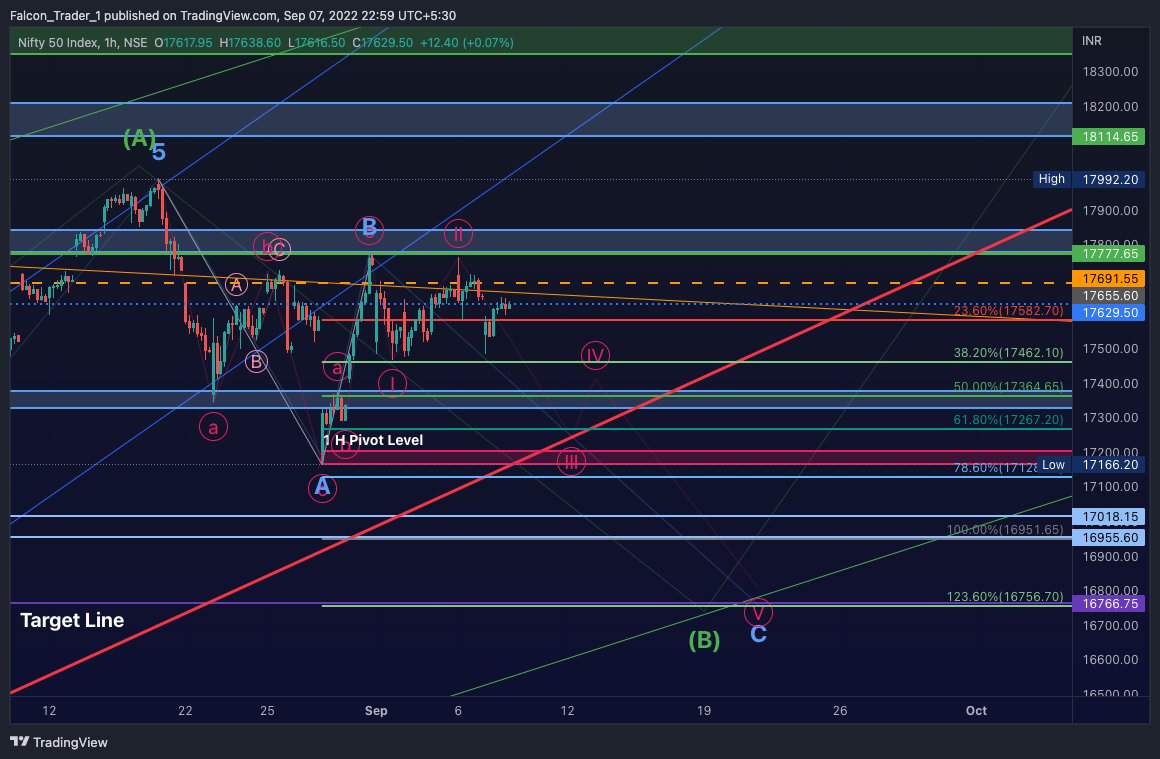This screenshot has height=759, width=1160.
Task: Click the 16600.00 price axis tick
Action: pyautogui.click(x=1110, y=660)
